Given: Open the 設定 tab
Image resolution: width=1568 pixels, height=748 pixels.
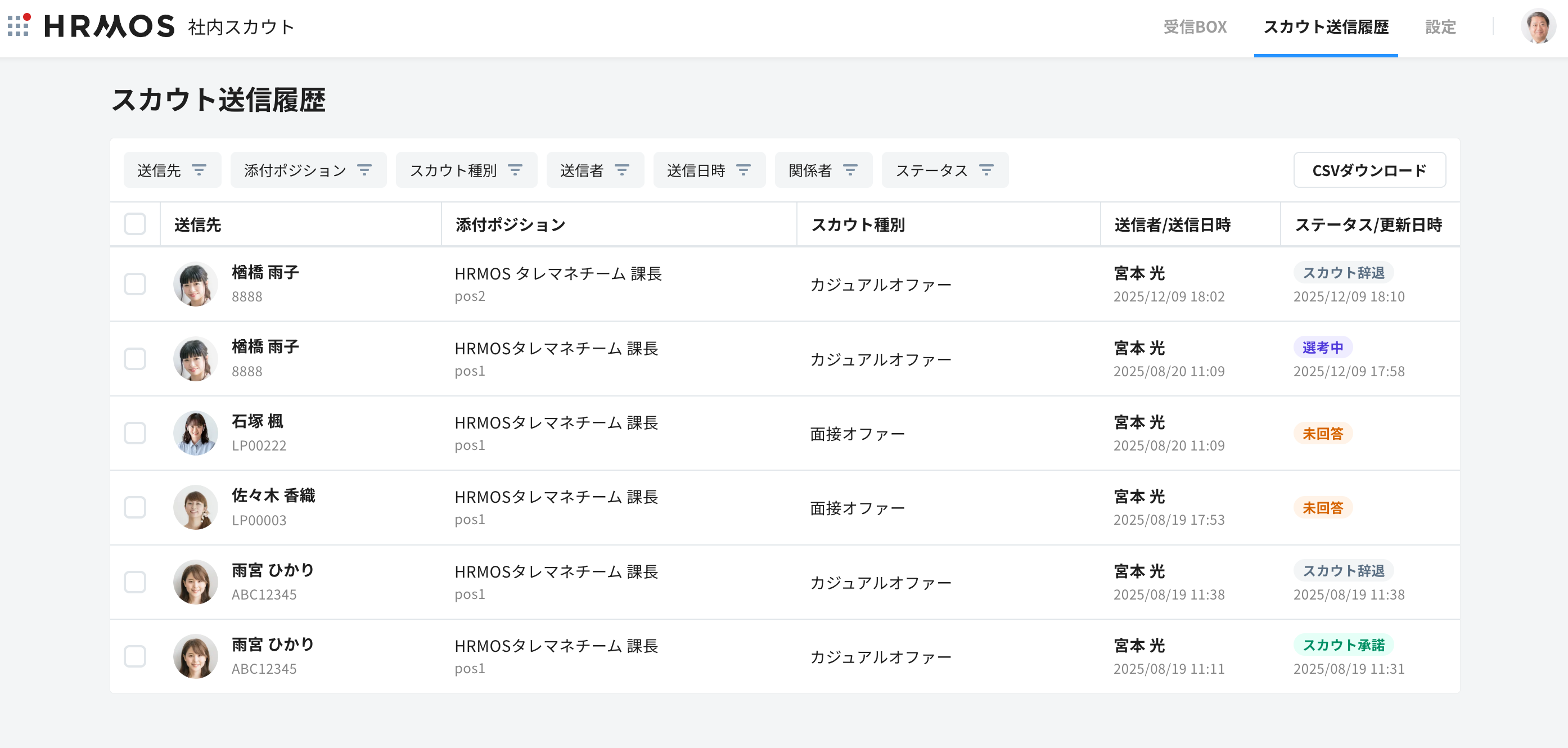Looking at the screenshot, I should [1440, 28].
